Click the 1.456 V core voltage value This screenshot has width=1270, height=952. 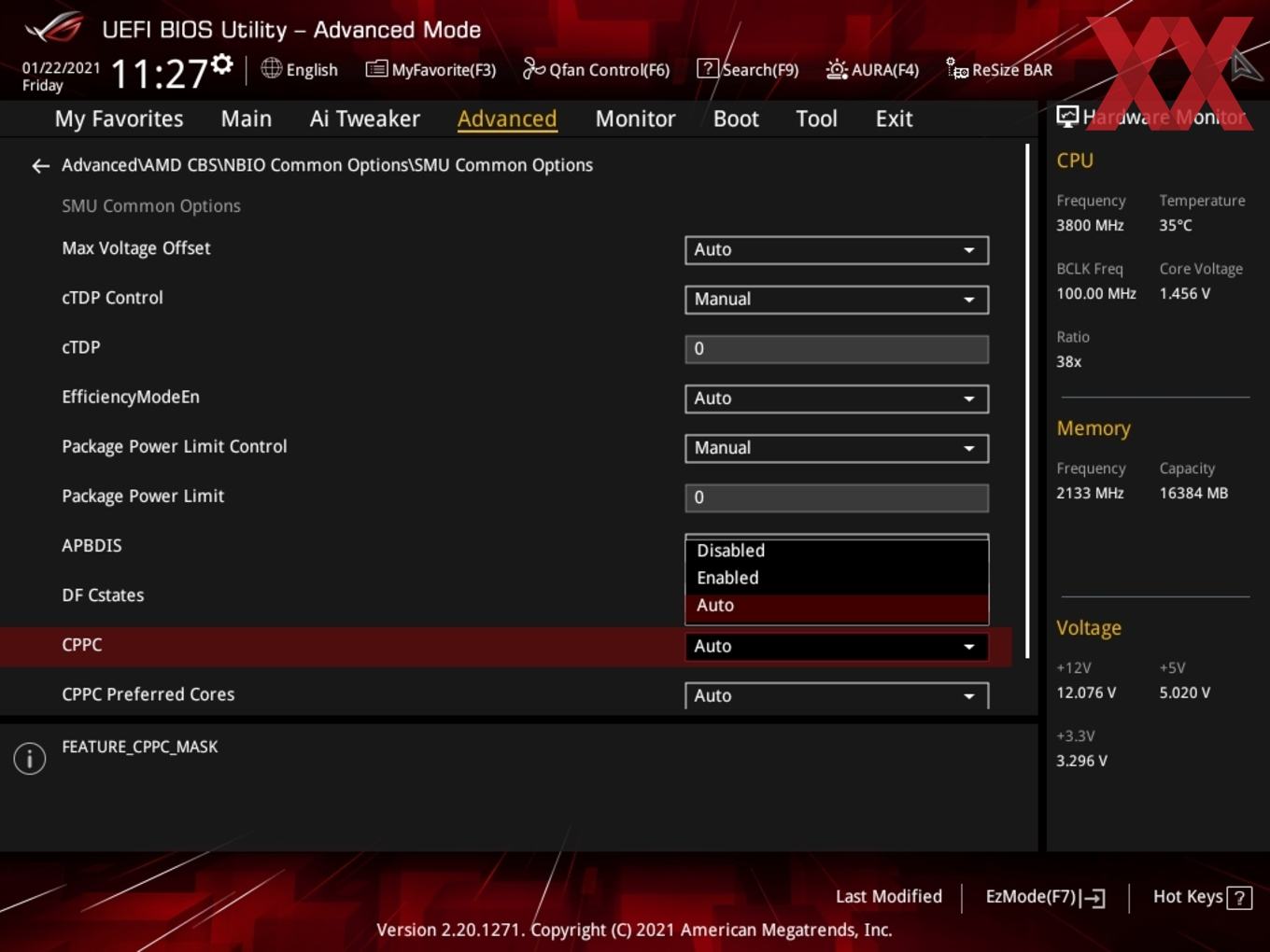1185,293
